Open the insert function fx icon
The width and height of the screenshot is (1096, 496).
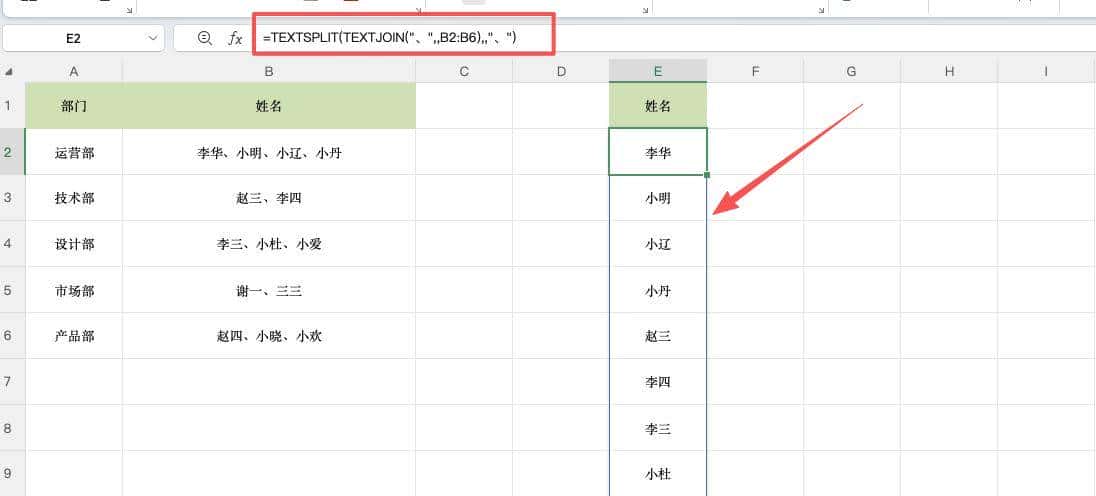tap(236, 39)
